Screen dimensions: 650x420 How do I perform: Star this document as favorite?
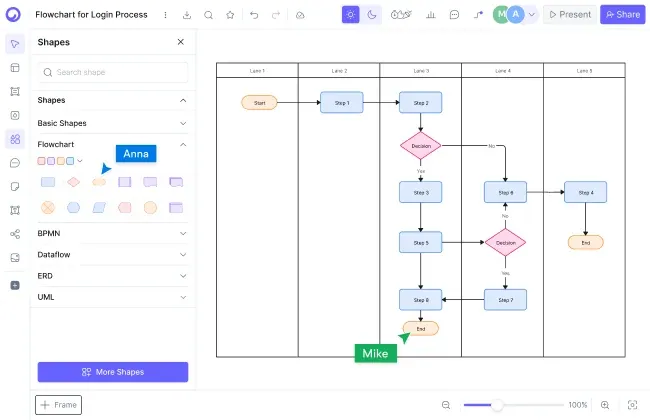(230, 15)
